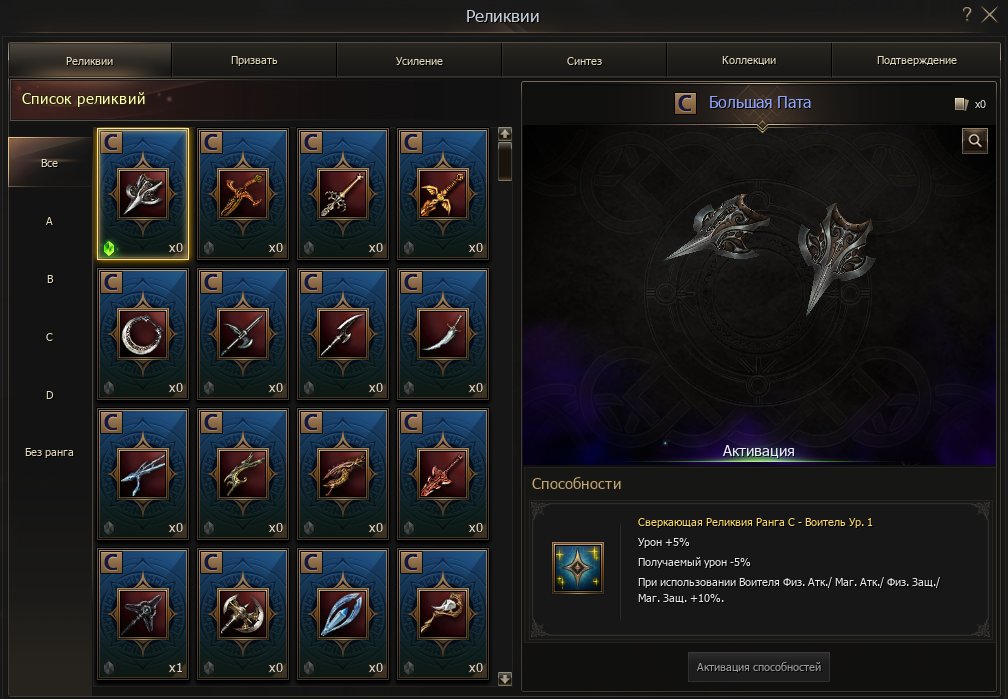Image resolution: width=1008 pixels, height=699 pixels.
Task: Click the Активация способностей button
Action: 759,667
